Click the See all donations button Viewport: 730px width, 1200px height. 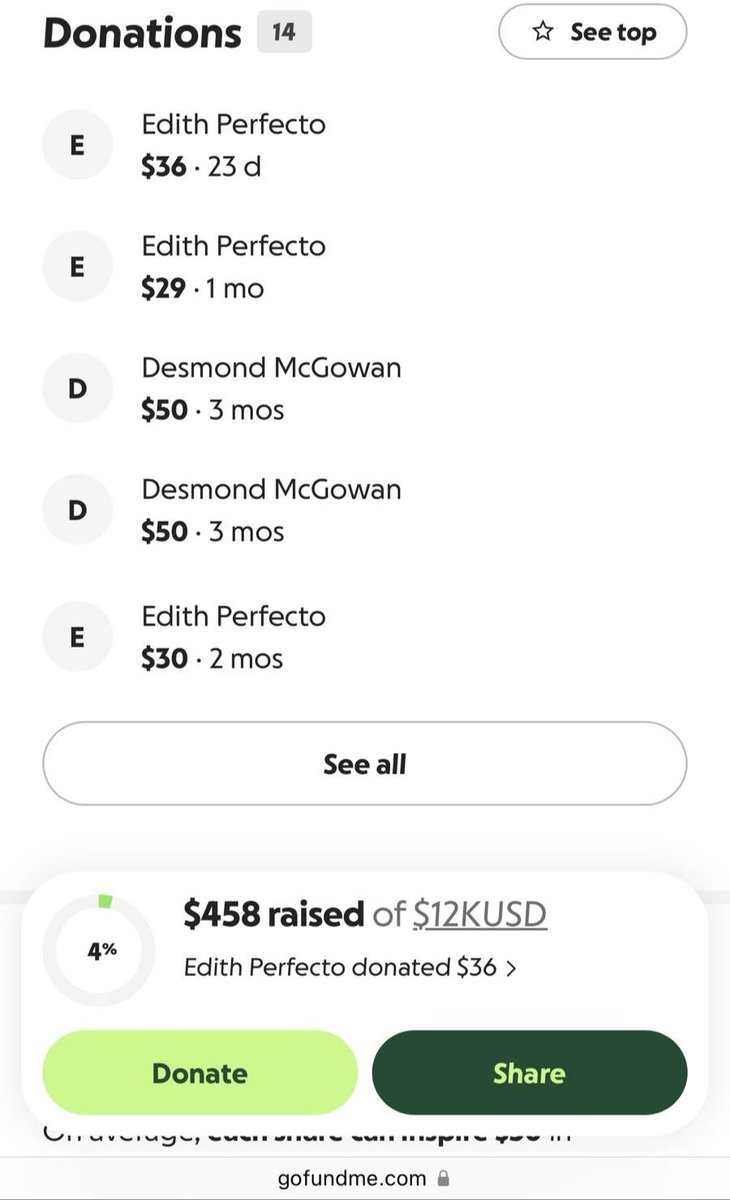[364, 764]
